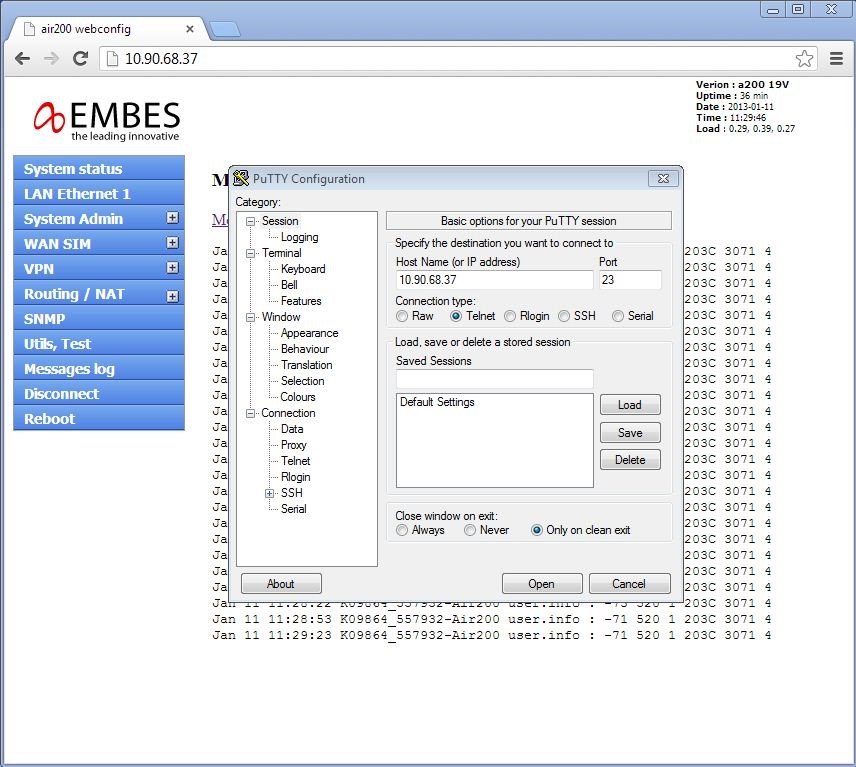Expand Routing / NAT sidebar submenu
The image size is (856, 767).
click(x=173, y=296)
